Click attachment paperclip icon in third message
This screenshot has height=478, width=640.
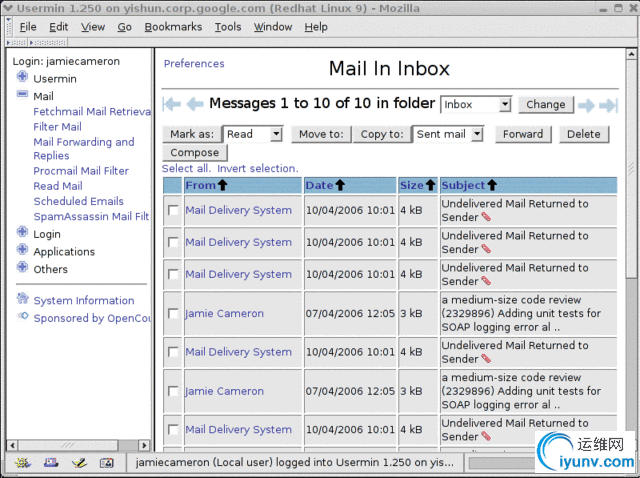[x=486, y=281]
